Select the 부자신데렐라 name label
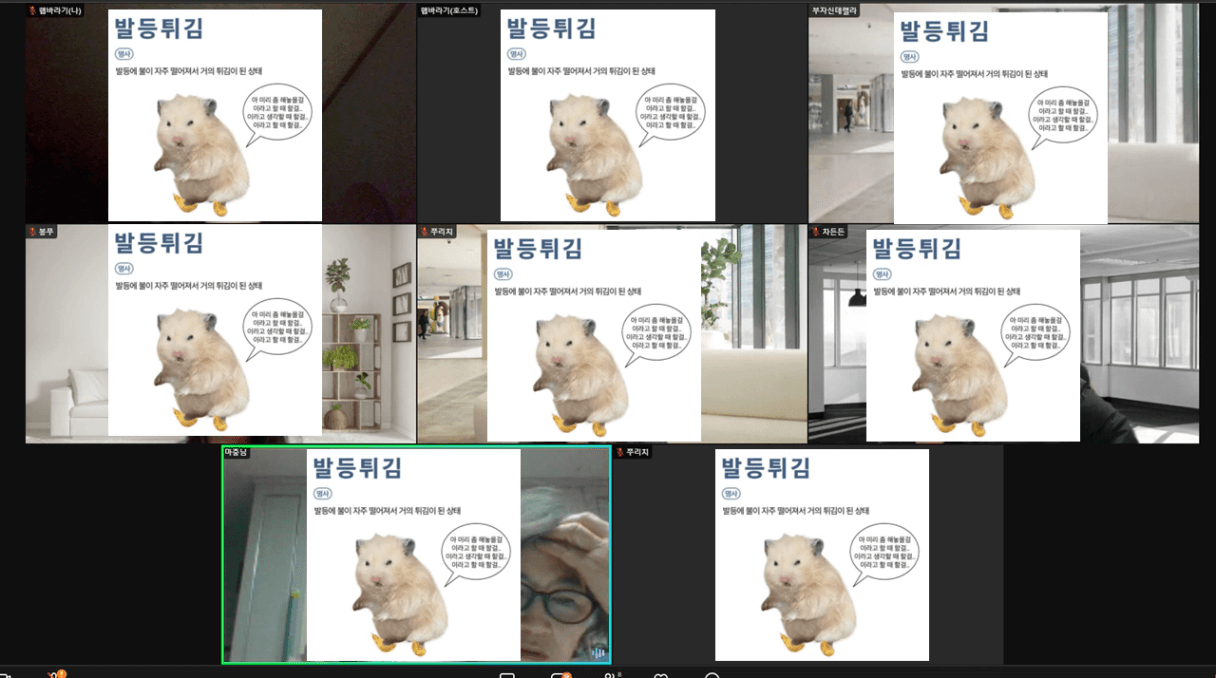This screenshot has height=678, width=1216. [836, 10]
